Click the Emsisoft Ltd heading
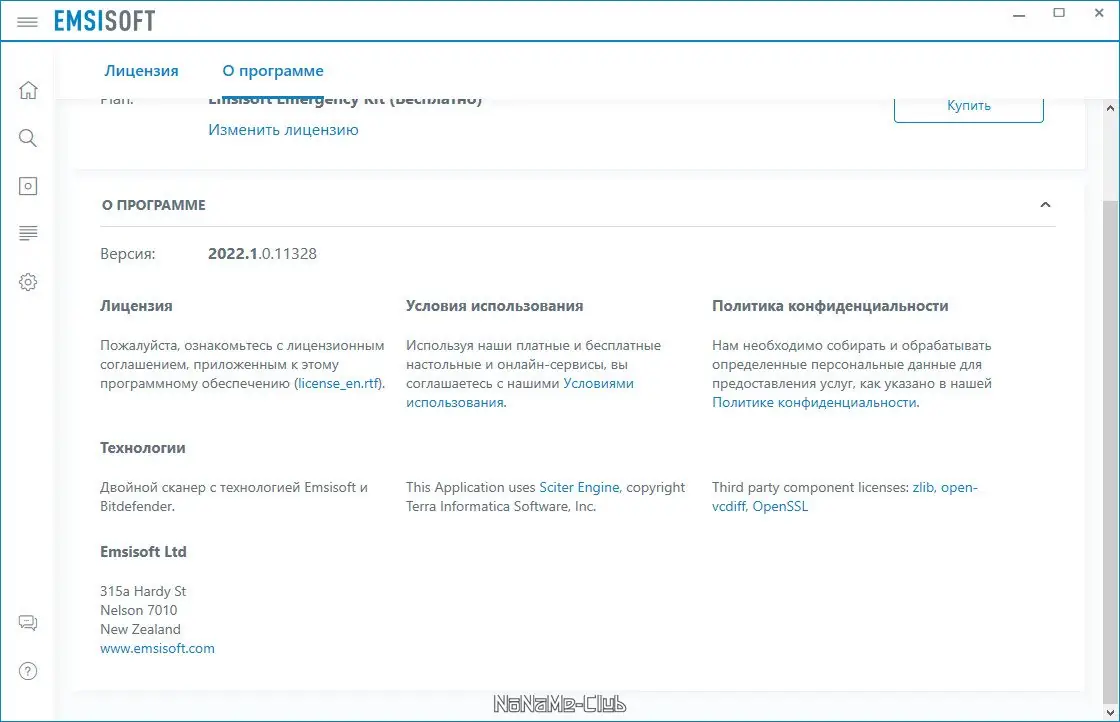Screen dimensions: 1120x722 [143, 552]
